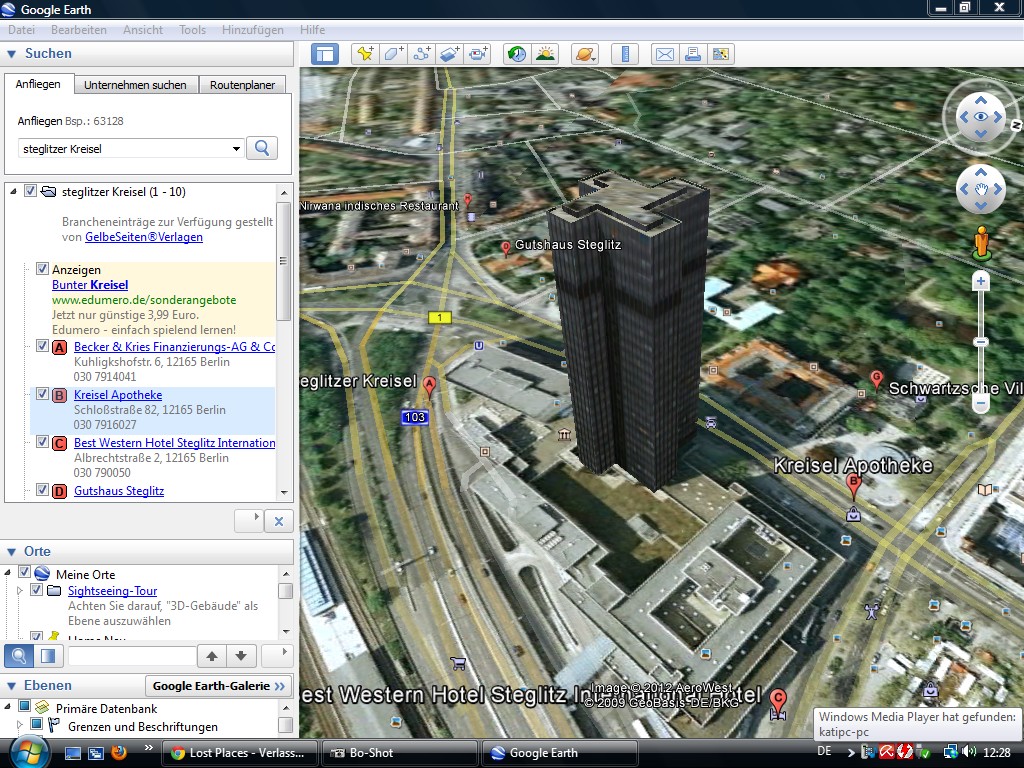Add an image overlay from the toolbar

click(449, 54)
